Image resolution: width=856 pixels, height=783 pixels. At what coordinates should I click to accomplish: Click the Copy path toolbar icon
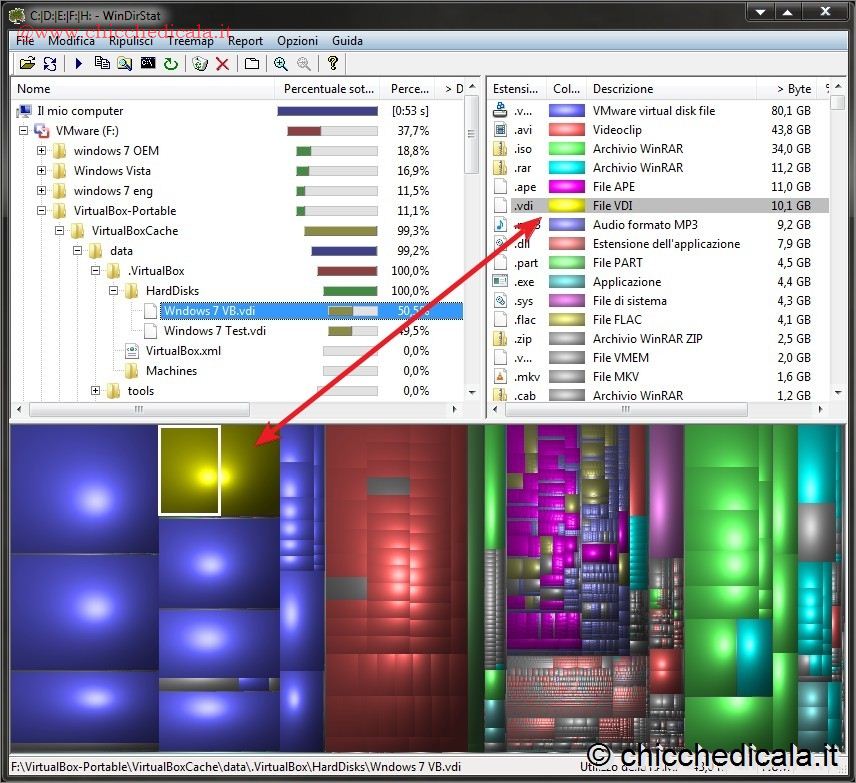[x=102, y=64]
